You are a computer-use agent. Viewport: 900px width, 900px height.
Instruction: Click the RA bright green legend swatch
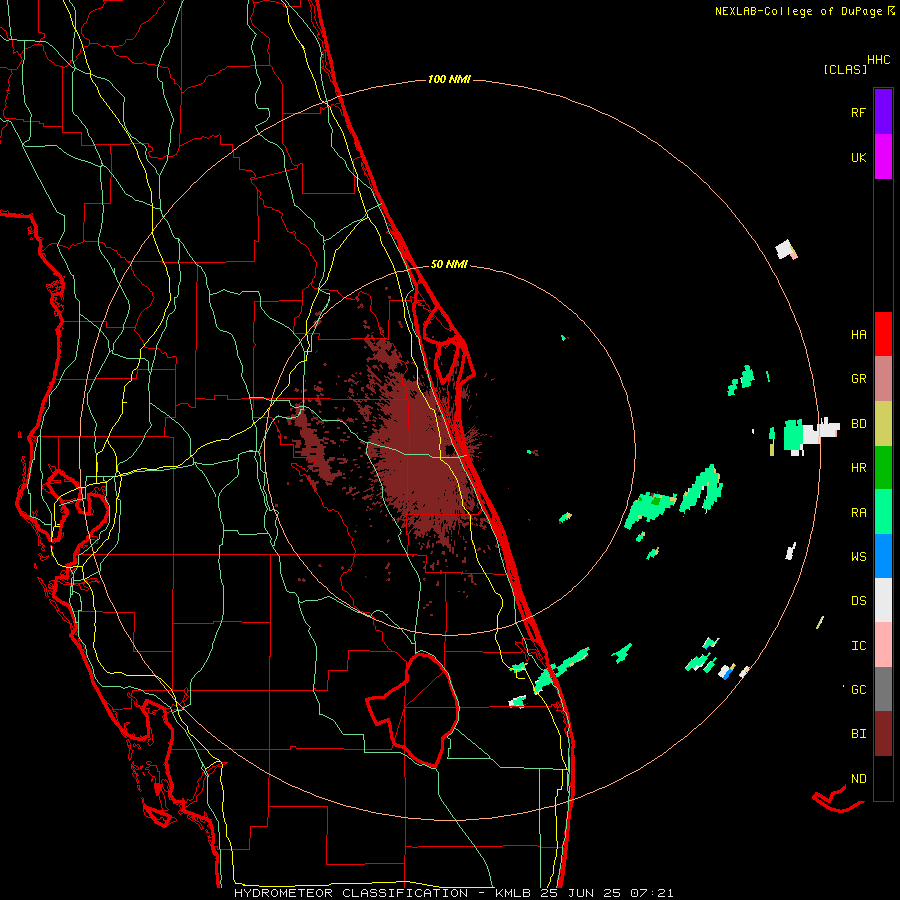point(883,512)
